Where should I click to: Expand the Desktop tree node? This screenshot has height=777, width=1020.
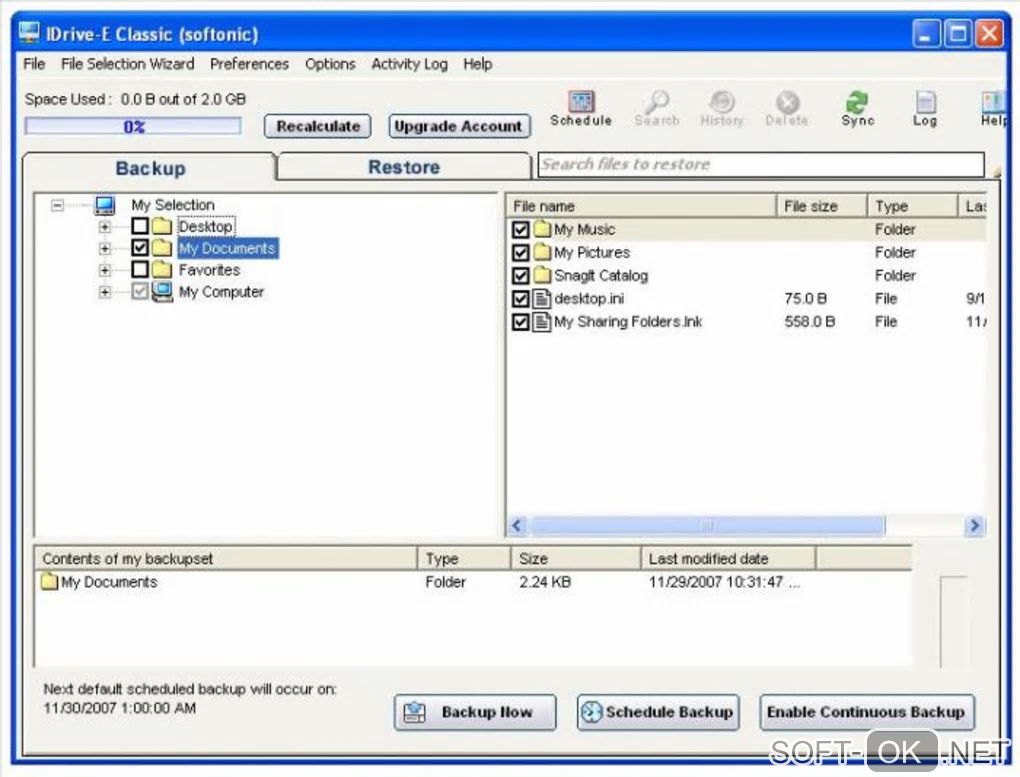(104, 227)
